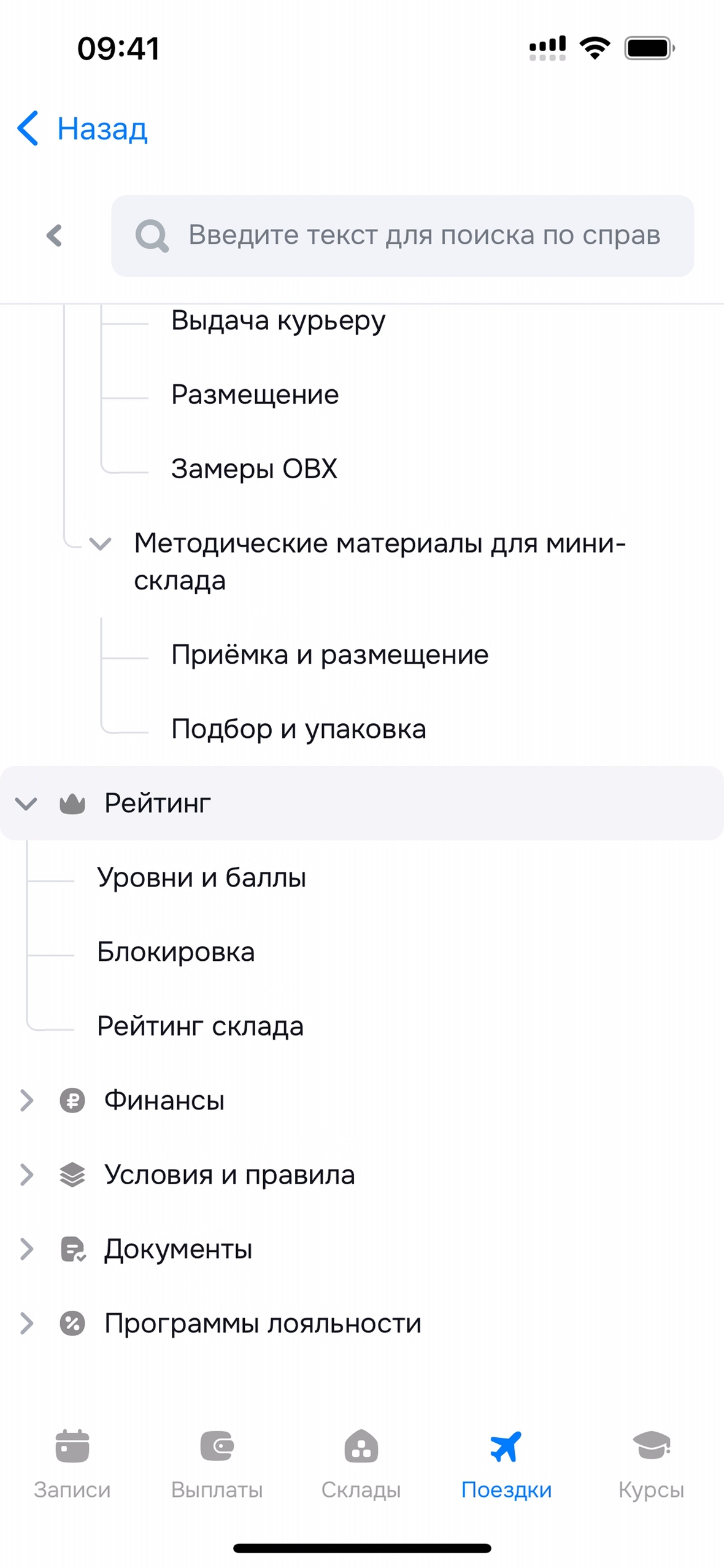Viewport: 724px width, 1568px height.
Task: Open the Уровни и баллы article
Action: coord(201,877)
